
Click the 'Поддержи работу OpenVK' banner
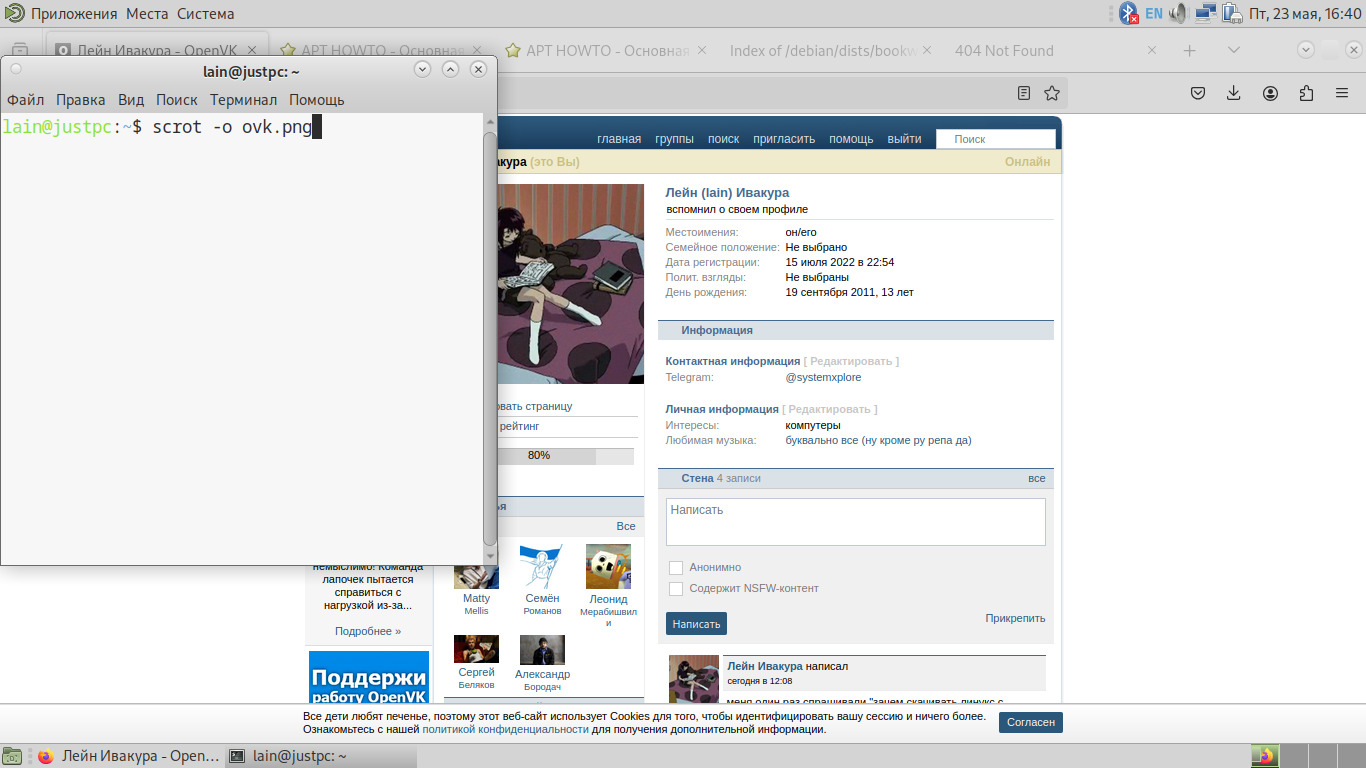click(369, 679)
